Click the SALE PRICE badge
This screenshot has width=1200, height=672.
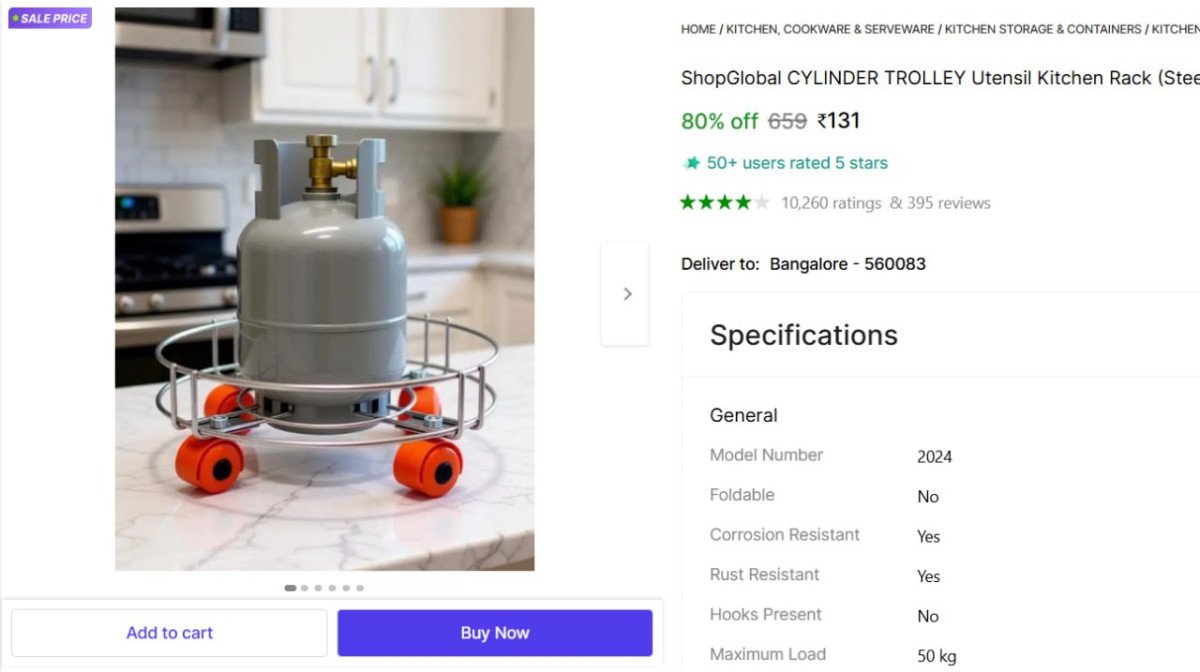[49, 17]
